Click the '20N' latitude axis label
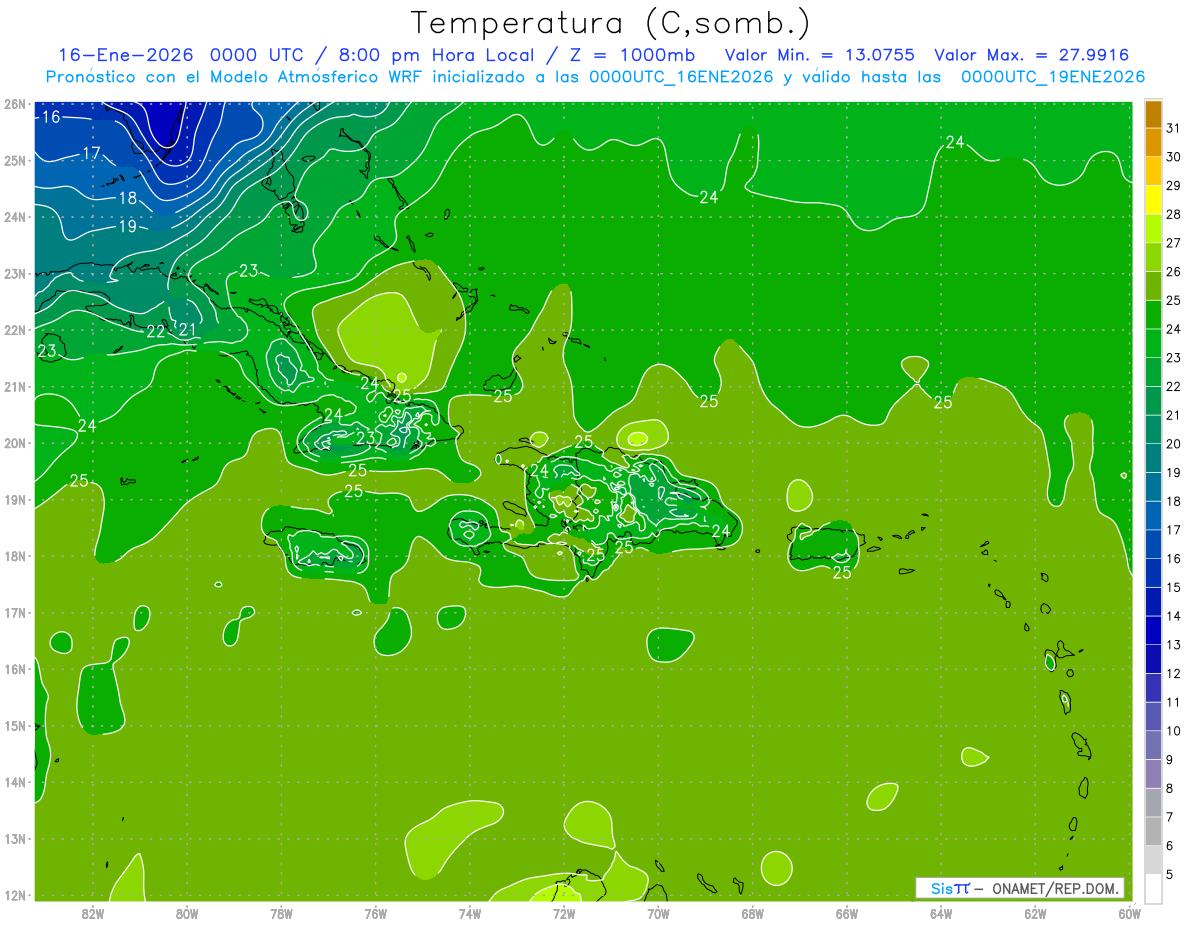The image size is (1200, 927). pos(15,442)
